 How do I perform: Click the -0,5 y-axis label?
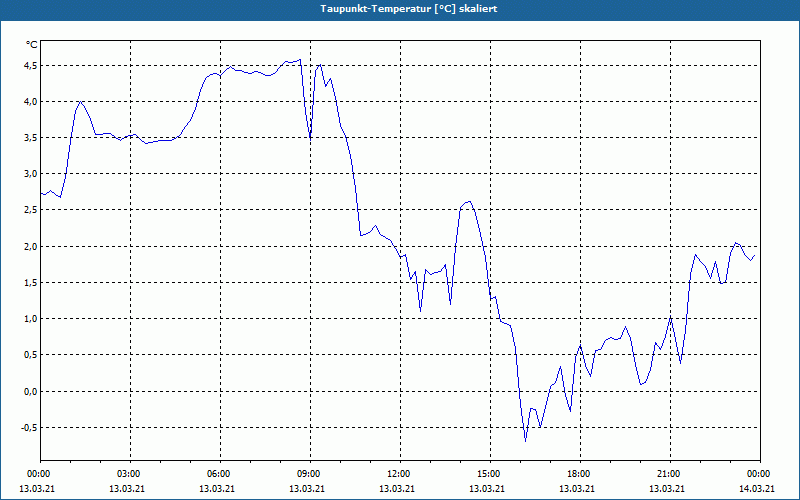click(30, 428)
